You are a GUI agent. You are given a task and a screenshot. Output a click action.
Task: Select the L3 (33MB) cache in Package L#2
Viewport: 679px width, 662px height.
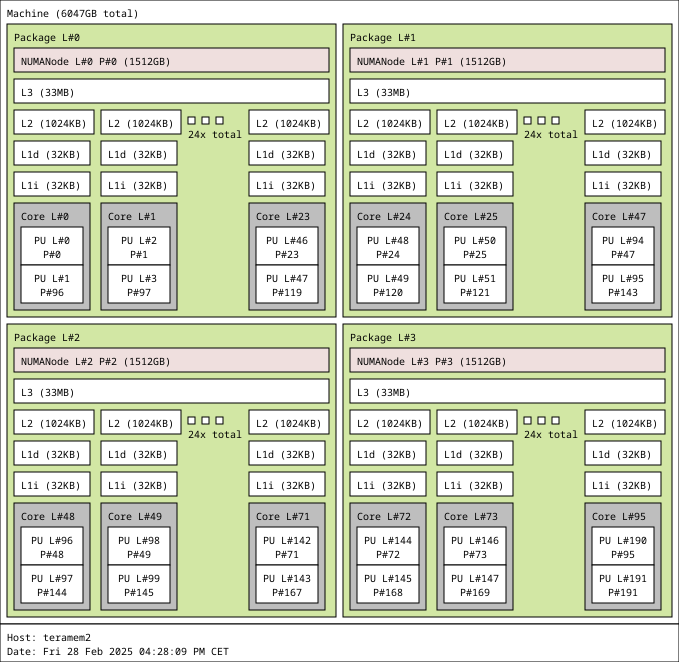(x=171, y=392)
